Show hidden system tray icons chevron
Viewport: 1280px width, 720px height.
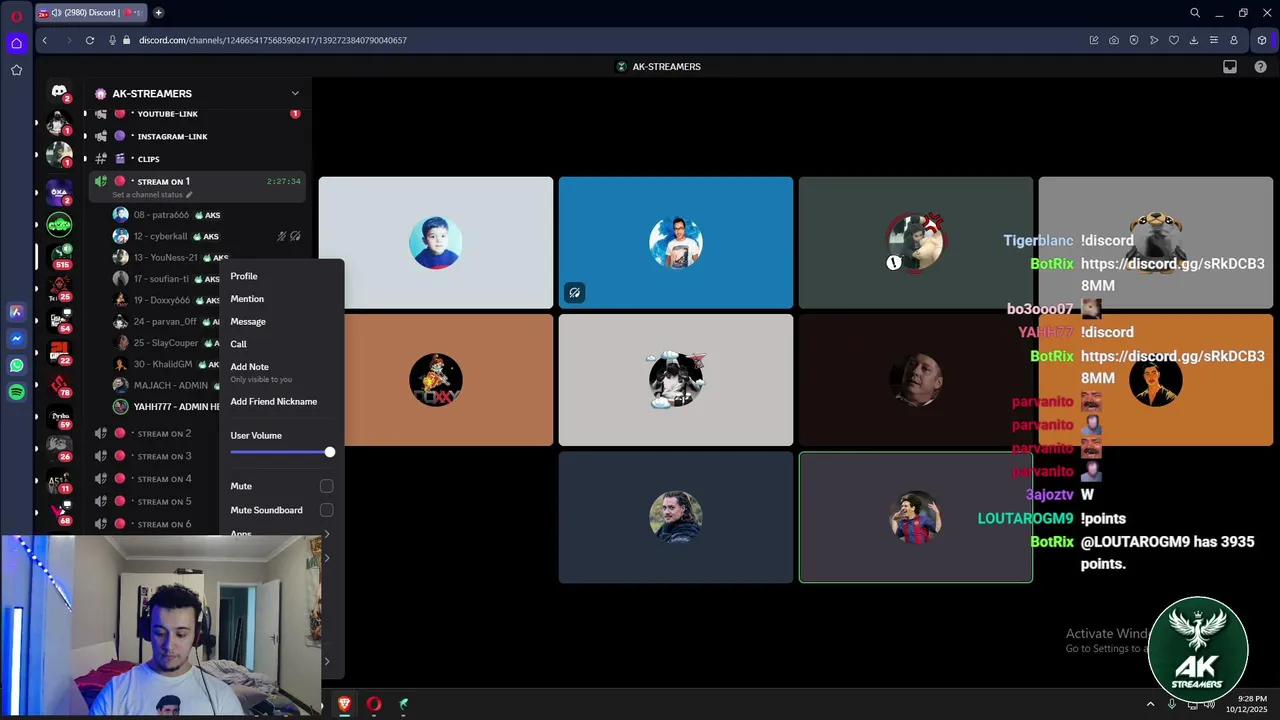(1150, 704)
